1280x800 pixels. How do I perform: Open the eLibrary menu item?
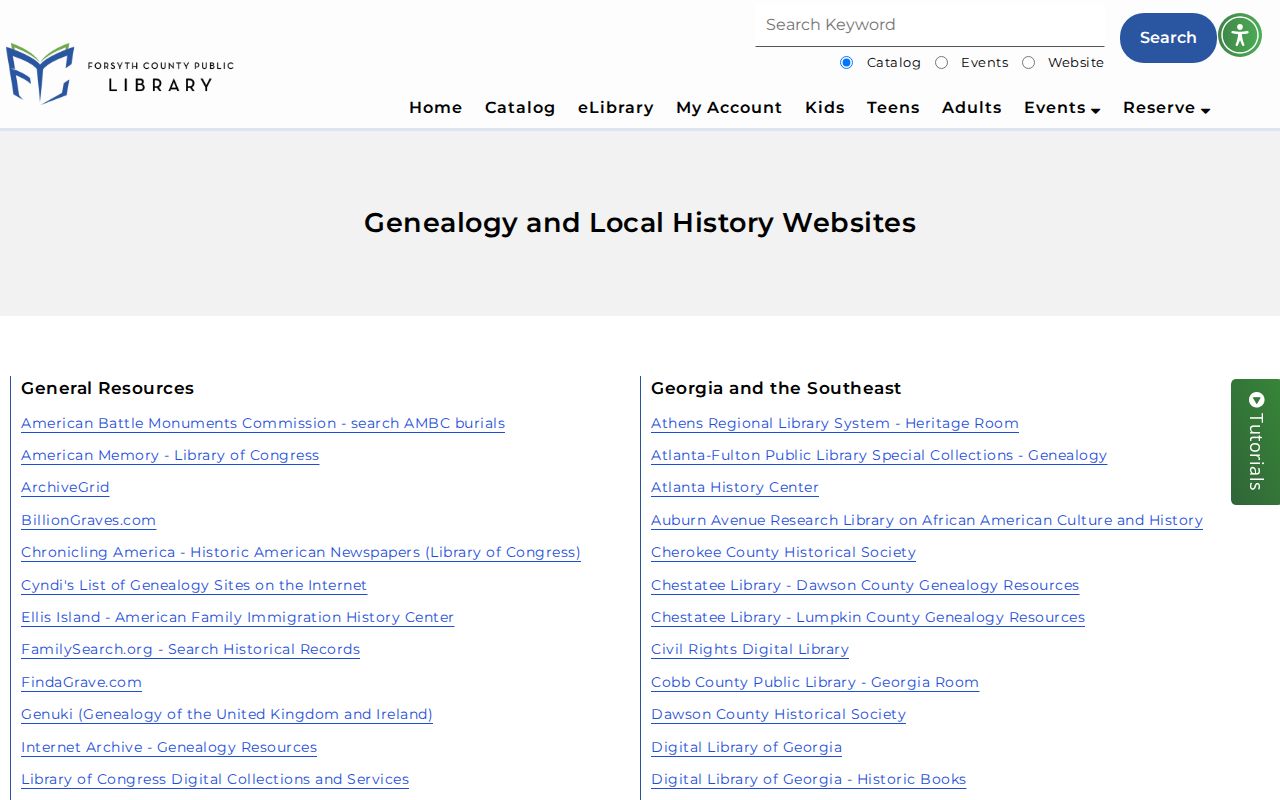616,108
